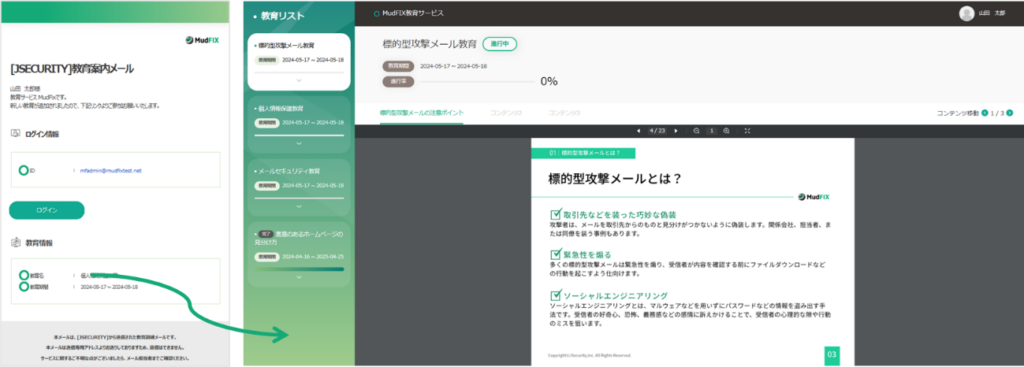The width and height of the screenshot is (1024, 367).
Task: Open fullscreen view of the slide
Action: tap(747, 131)
